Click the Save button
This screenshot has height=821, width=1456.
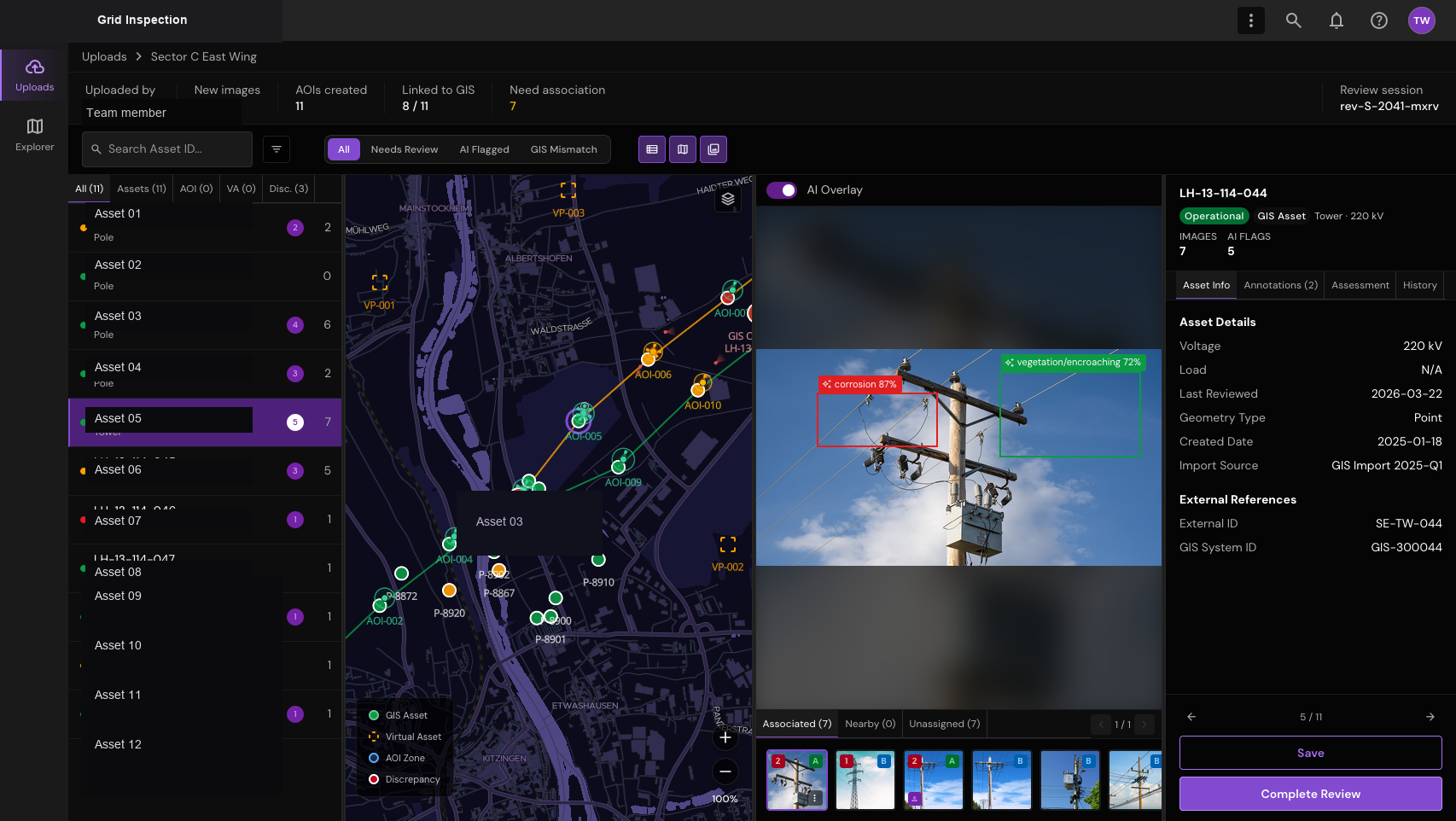1311,753
